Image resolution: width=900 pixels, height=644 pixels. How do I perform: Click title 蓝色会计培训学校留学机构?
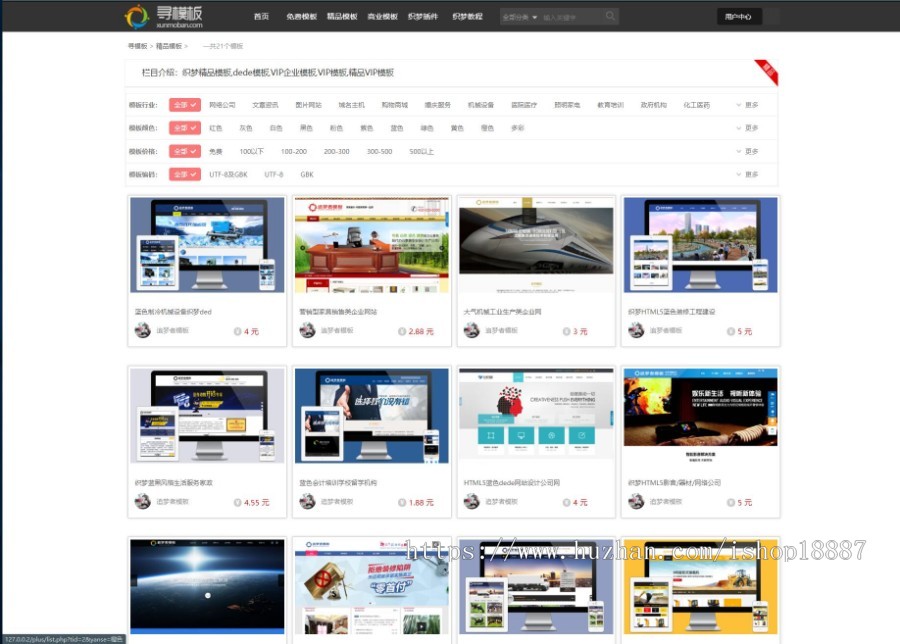tap(338, 483)
